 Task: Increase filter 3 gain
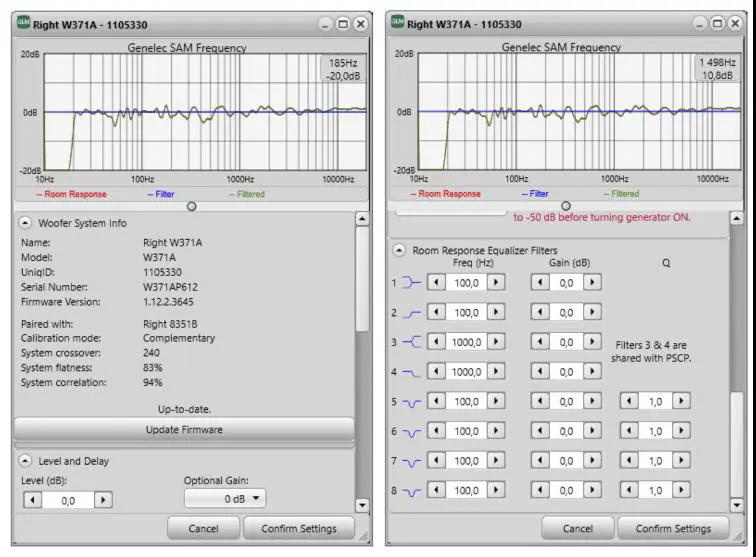pos(593,341)
